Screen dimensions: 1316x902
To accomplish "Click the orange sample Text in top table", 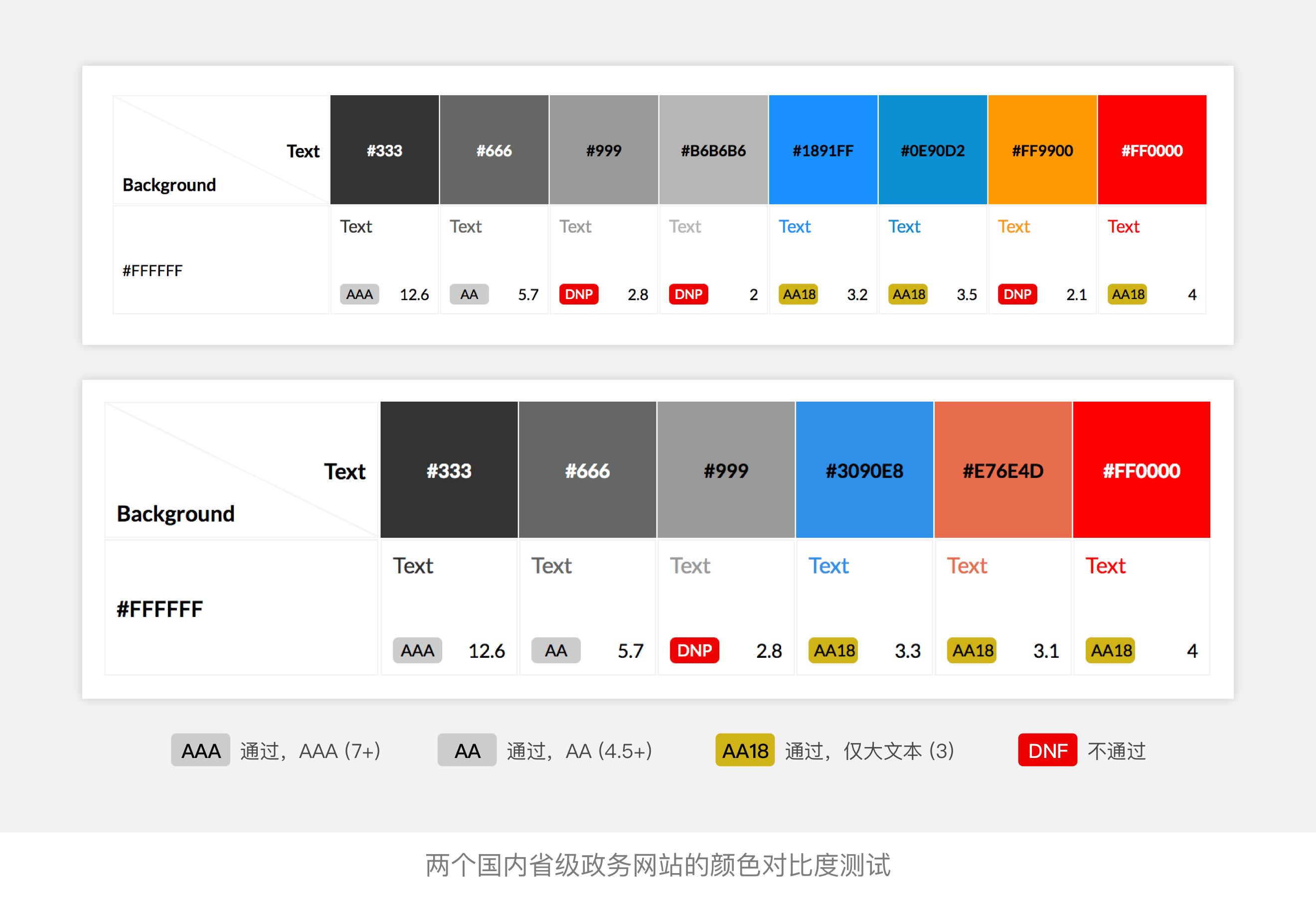I will [x=1013, y=226].
